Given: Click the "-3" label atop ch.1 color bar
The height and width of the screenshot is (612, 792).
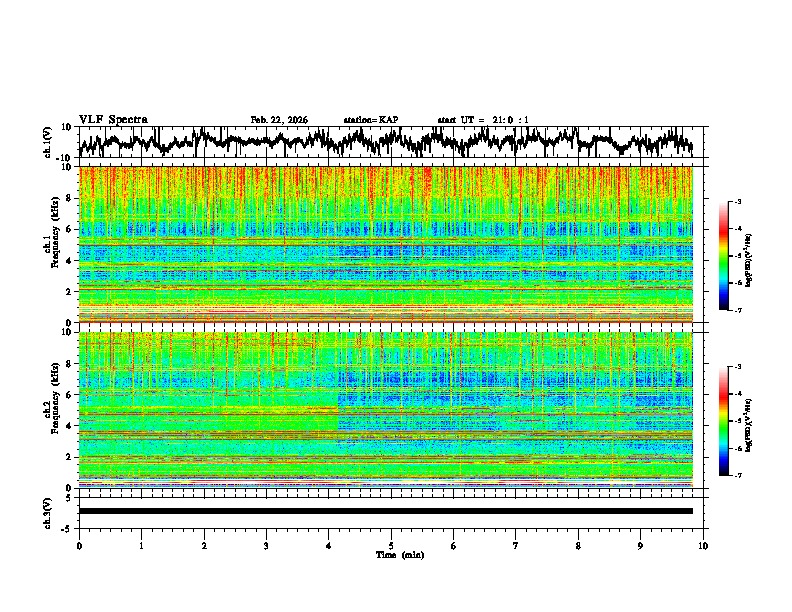Looking at the screenshot, I should [738, 201].
